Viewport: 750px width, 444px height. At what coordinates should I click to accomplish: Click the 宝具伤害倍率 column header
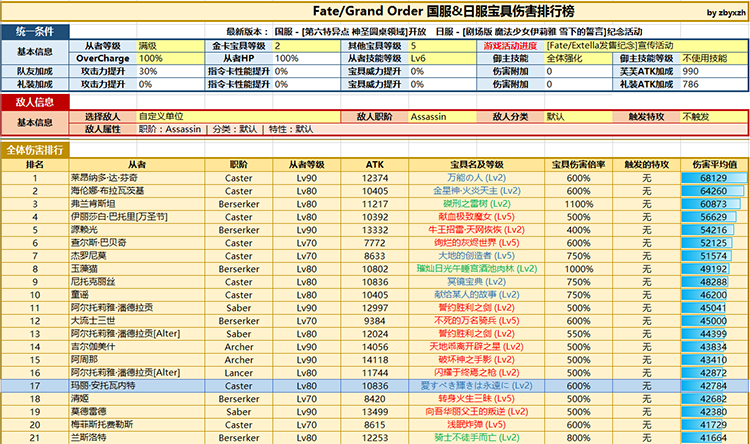(578, 165)
